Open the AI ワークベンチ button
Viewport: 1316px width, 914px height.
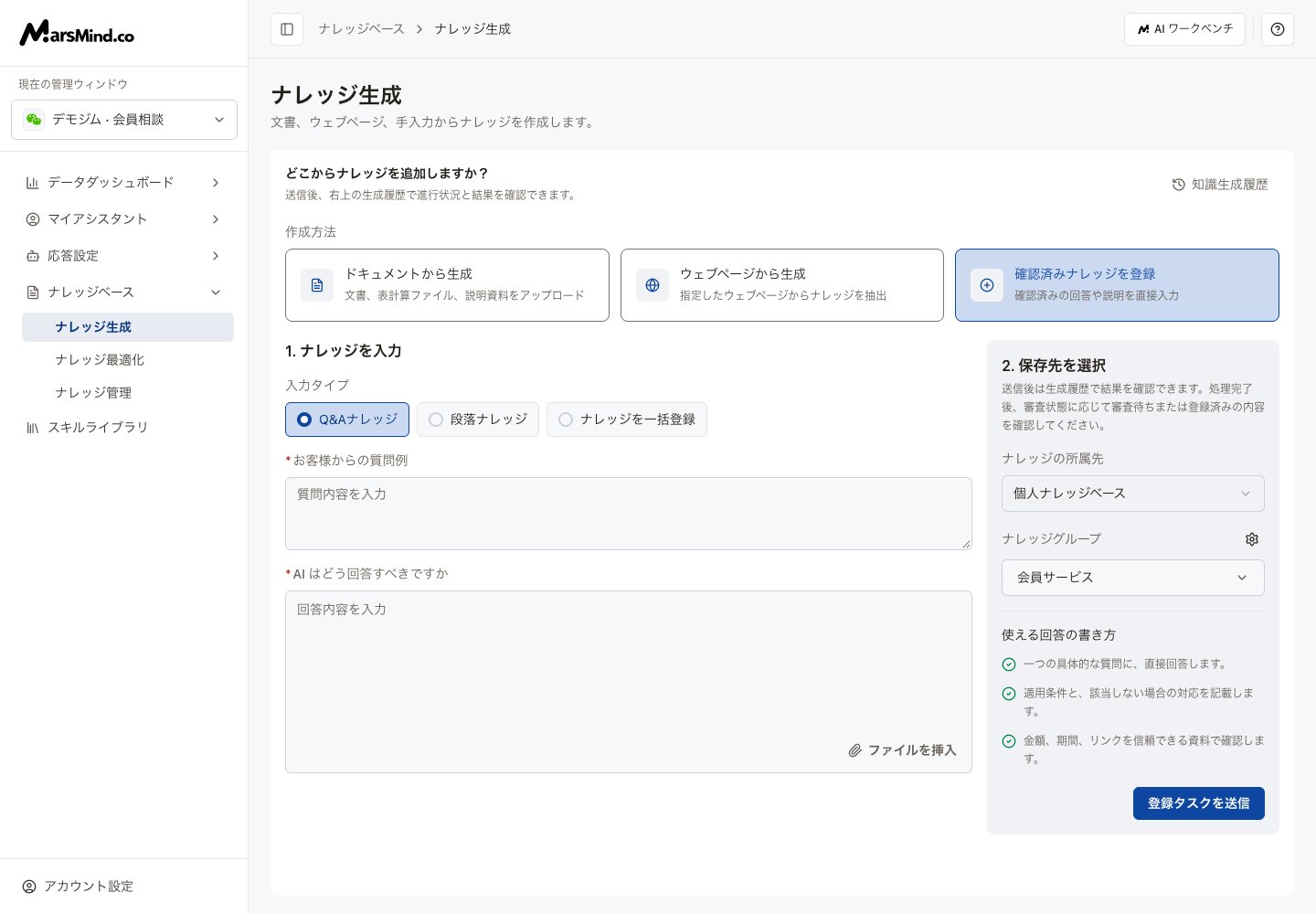1184,29
